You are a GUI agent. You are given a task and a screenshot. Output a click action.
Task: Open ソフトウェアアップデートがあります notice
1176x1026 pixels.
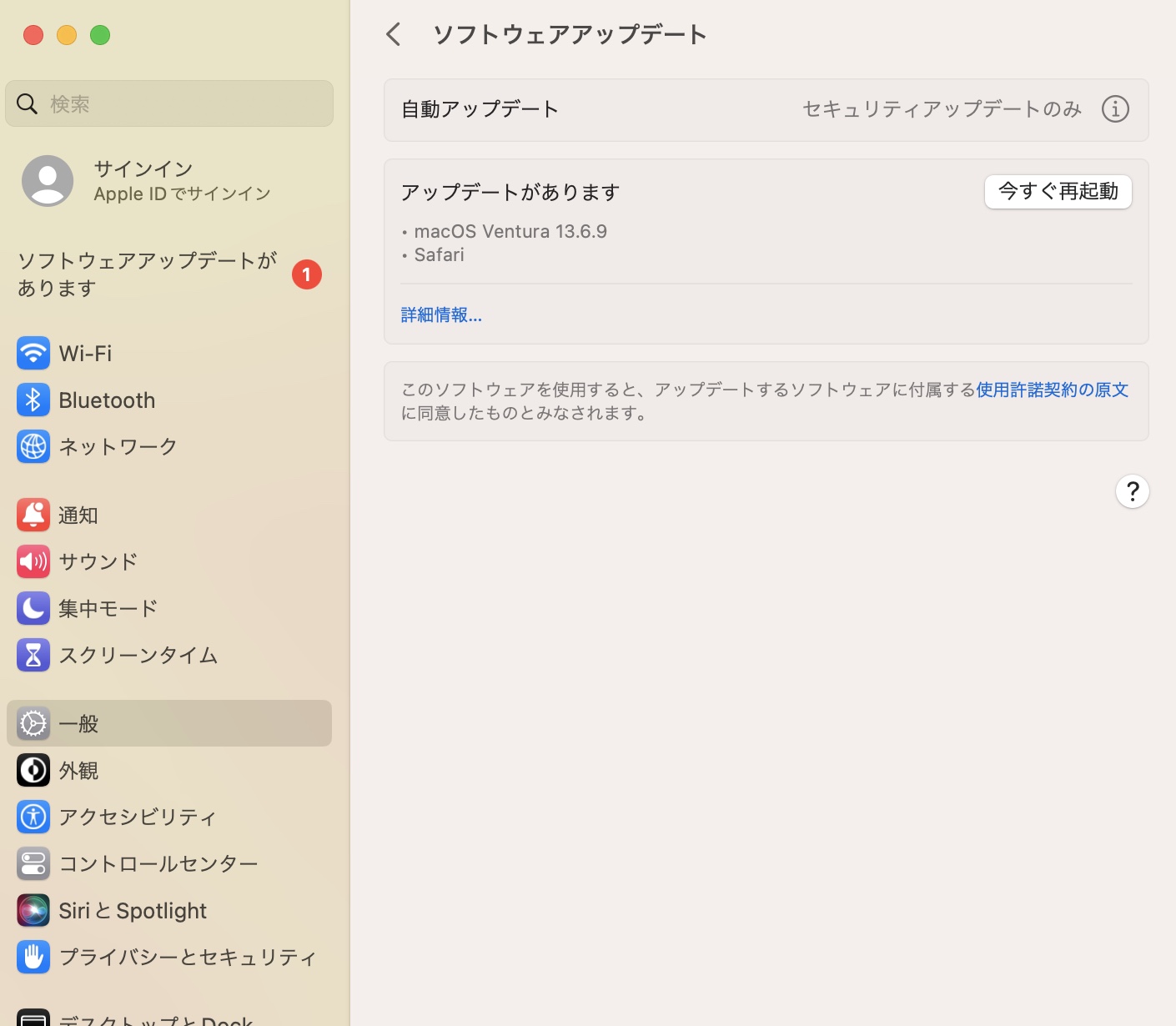pyautogui.click(x=168, y=274)
